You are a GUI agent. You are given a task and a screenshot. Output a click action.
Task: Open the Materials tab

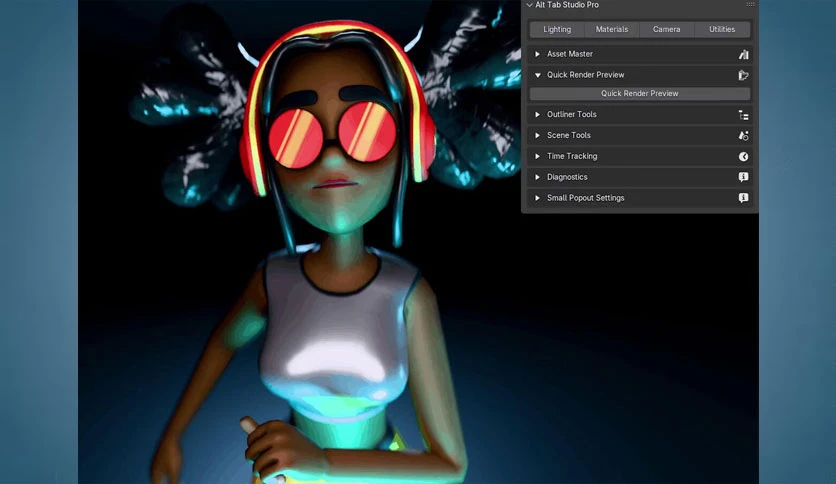coord(612,29)
